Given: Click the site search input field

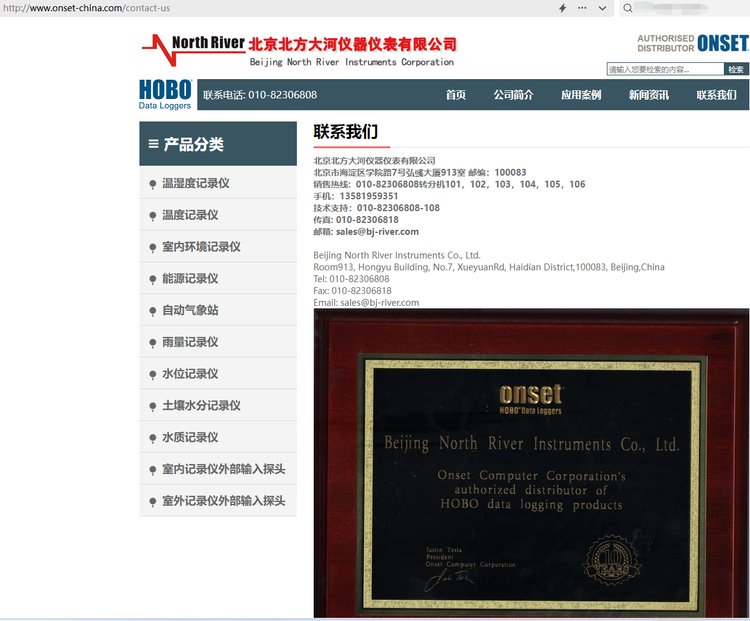Looking at the screenshot, I should pyautogui.click(x=665, y=69).
